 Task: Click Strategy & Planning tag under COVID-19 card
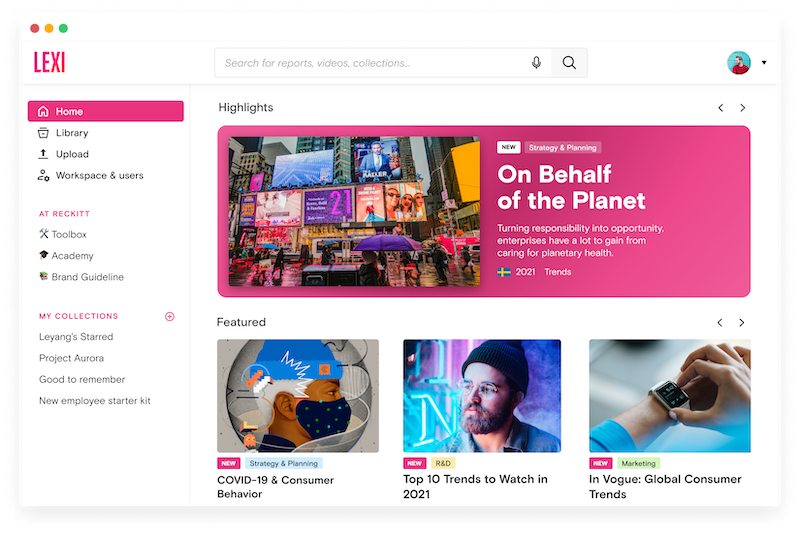point(284,463)
